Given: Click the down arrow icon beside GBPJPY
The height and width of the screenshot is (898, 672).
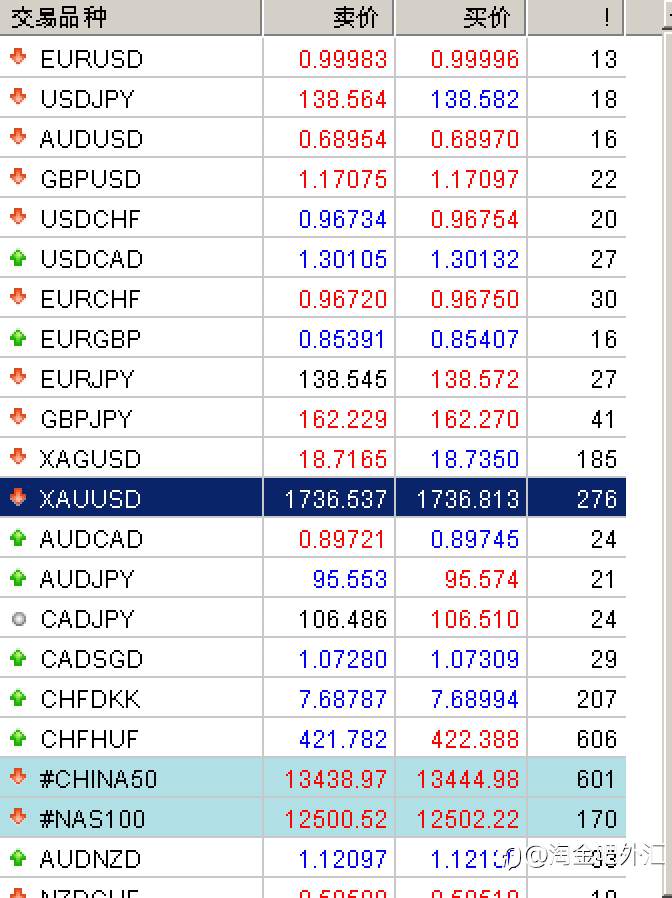Looking at the screenshot, I should (x=18, y=416).
